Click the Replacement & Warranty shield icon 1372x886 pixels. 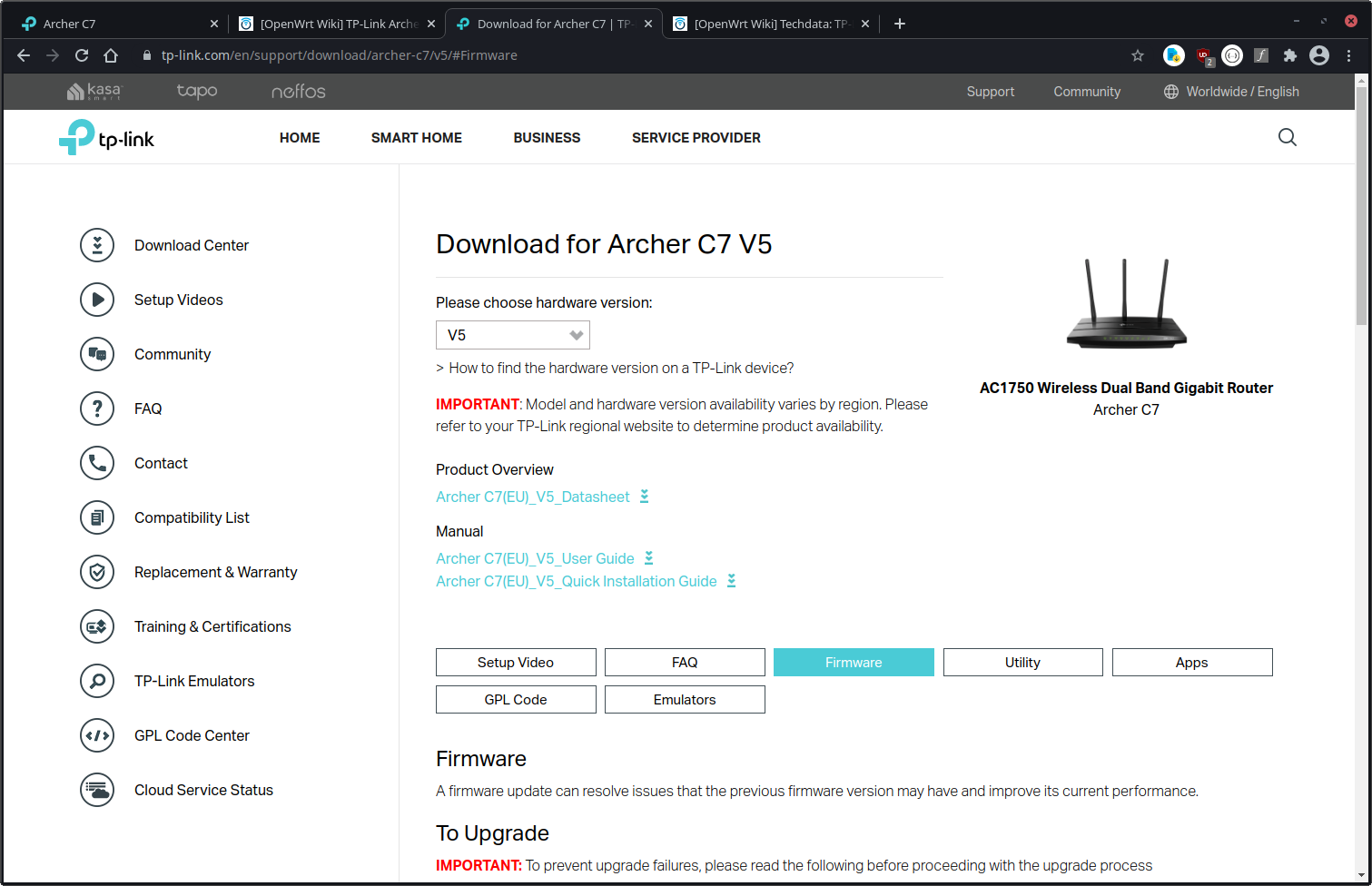tap(97, 572)
